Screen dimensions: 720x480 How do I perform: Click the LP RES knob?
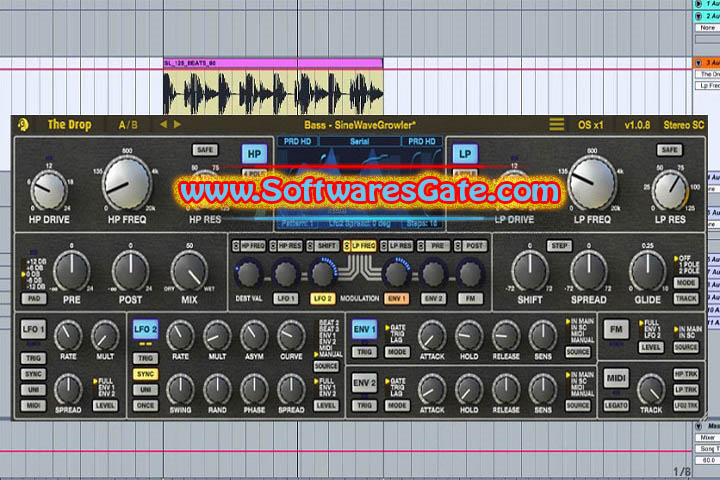point(669,190)
